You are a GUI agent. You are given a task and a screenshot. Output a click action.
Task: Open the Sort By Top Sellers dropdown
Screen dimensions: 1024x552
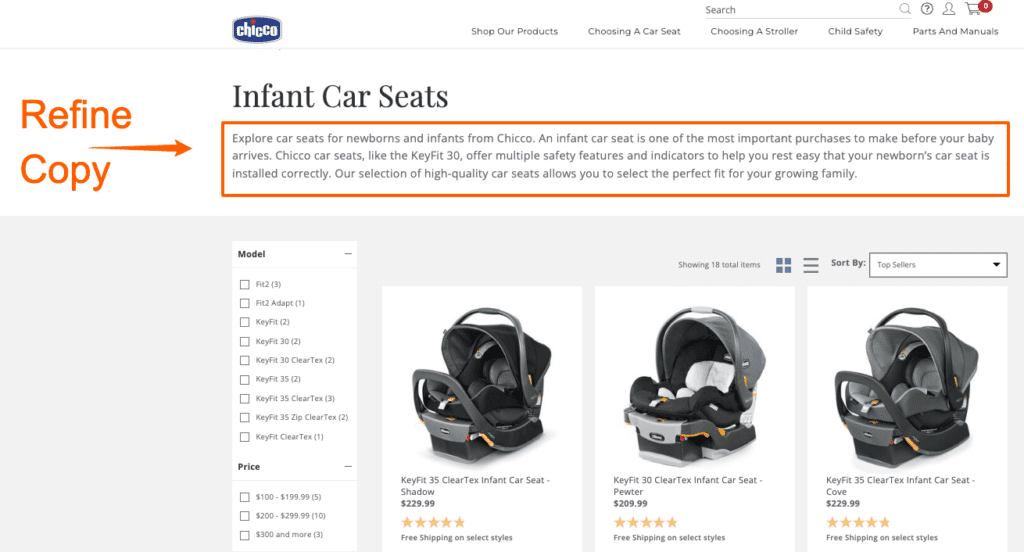pos(938,265)
